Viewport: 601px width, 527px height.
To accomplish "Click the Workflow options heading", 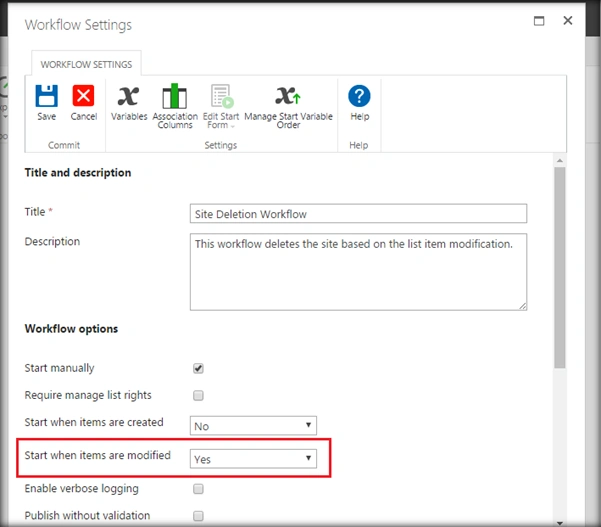I will click(x=71, y=329).
